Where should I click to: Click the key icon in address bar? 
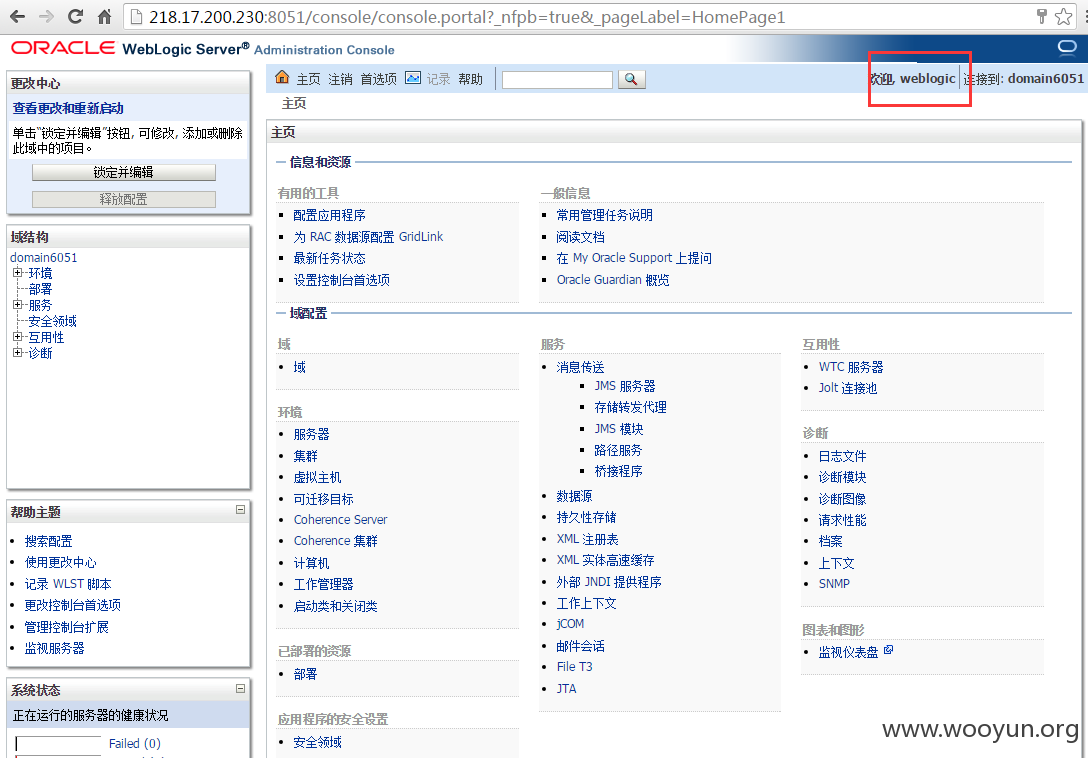click(x=1041, y=16)
